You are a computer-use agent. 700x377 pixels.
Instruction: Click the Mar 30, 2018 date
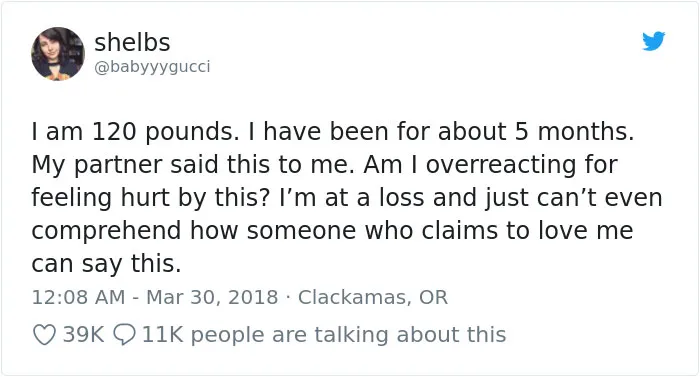click(212, 297)
